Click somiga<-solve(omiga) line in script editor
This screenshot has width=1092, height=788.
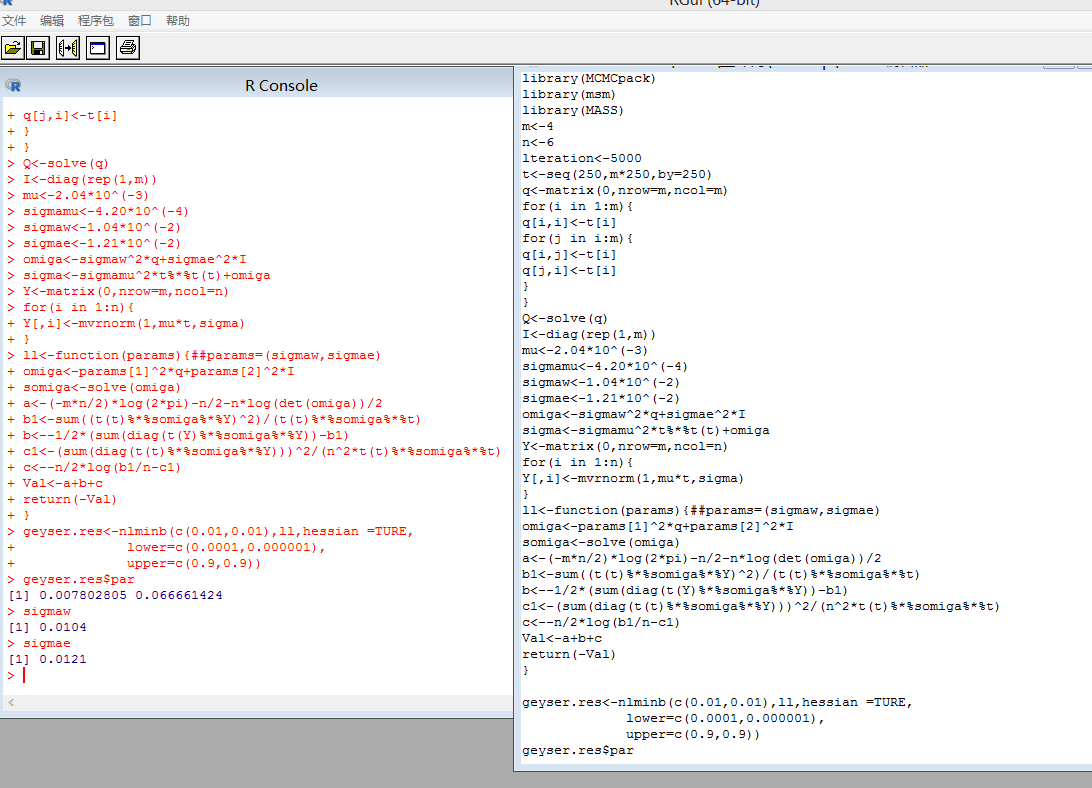[x=600, y=543]
